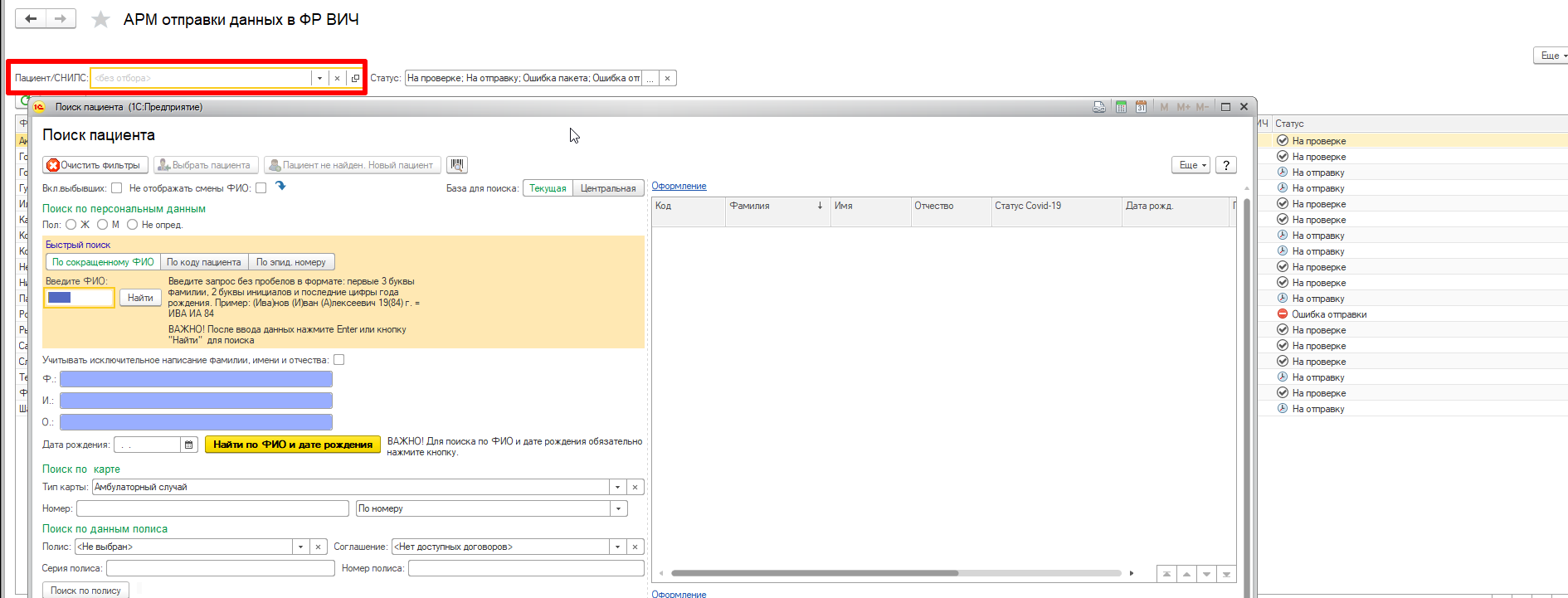The height and width of the screenshot is (598, 1568).
Task: Toggle exceptional name spelling checkbox
Action: [338, 360]
